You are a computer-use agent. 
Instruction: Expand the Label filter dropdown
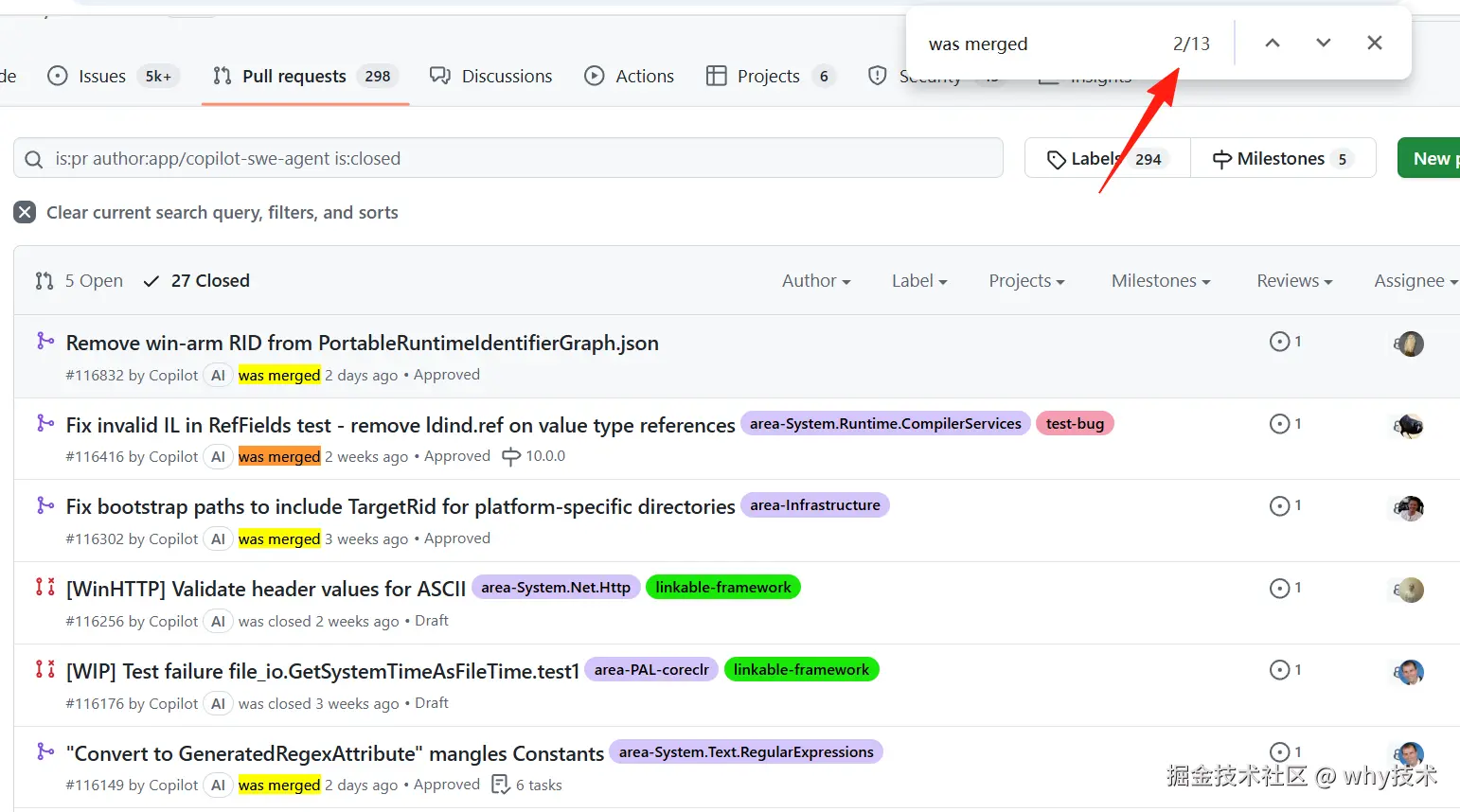pos(918,281)
